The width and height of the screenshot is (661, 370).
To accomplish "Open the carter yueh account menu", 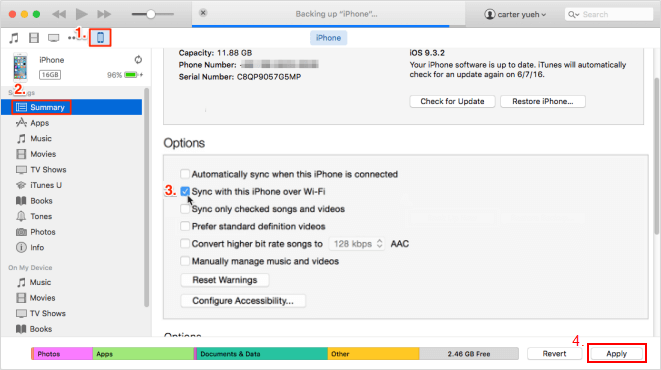I will pyautogui.click(x=515, y=14).
